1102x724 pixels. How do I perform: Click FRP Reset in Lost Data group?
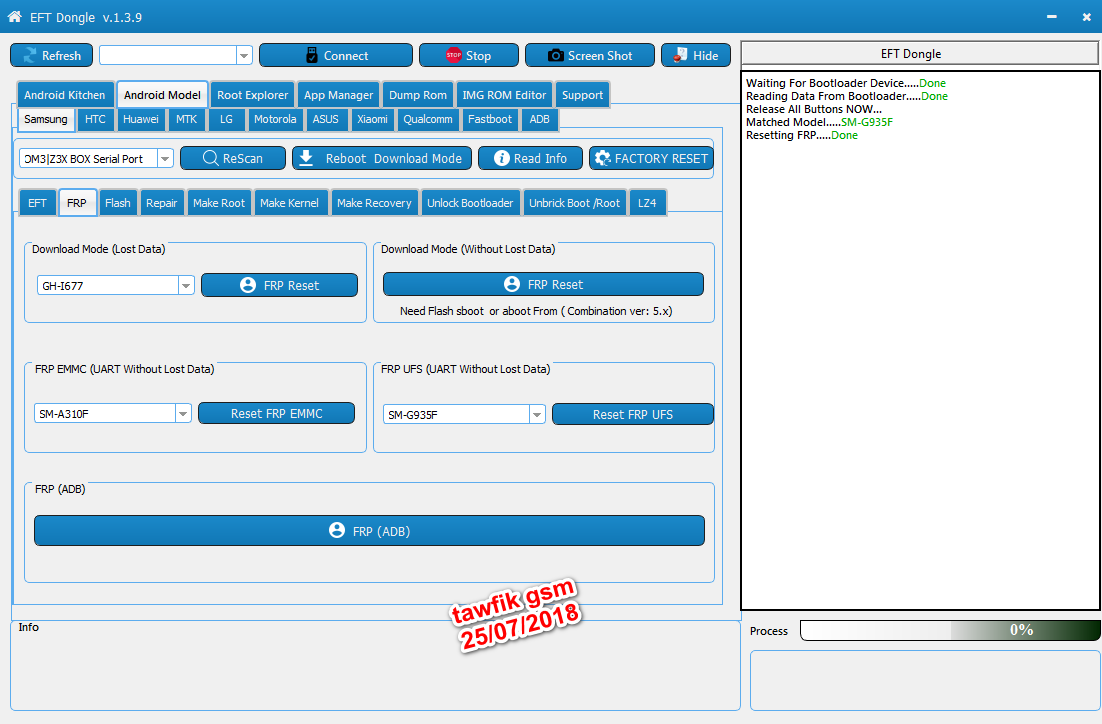tap(279, 285)
